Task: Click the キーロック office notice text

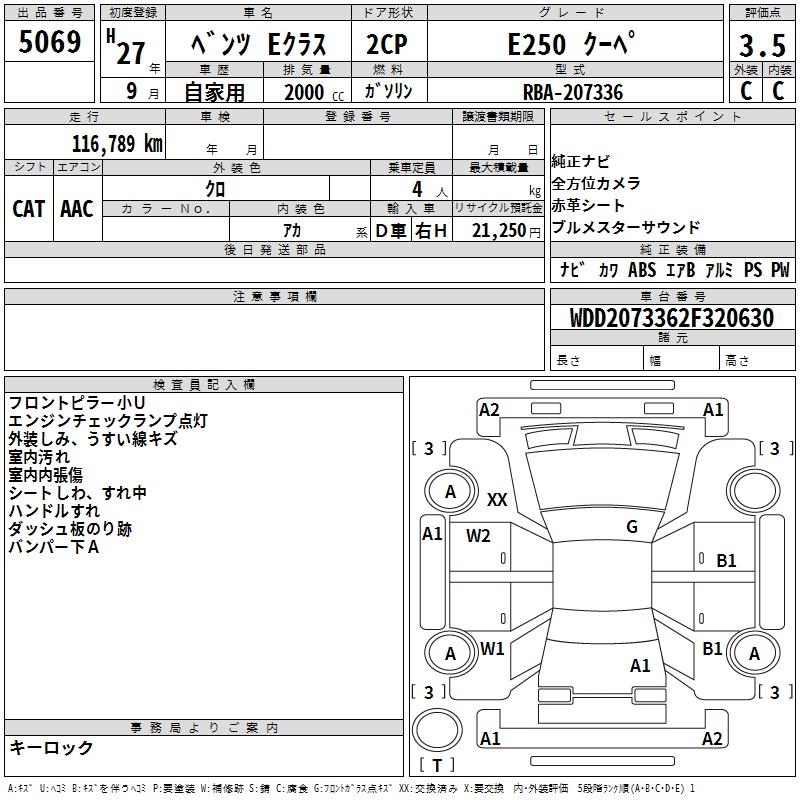Action: (x=51, y=747)
